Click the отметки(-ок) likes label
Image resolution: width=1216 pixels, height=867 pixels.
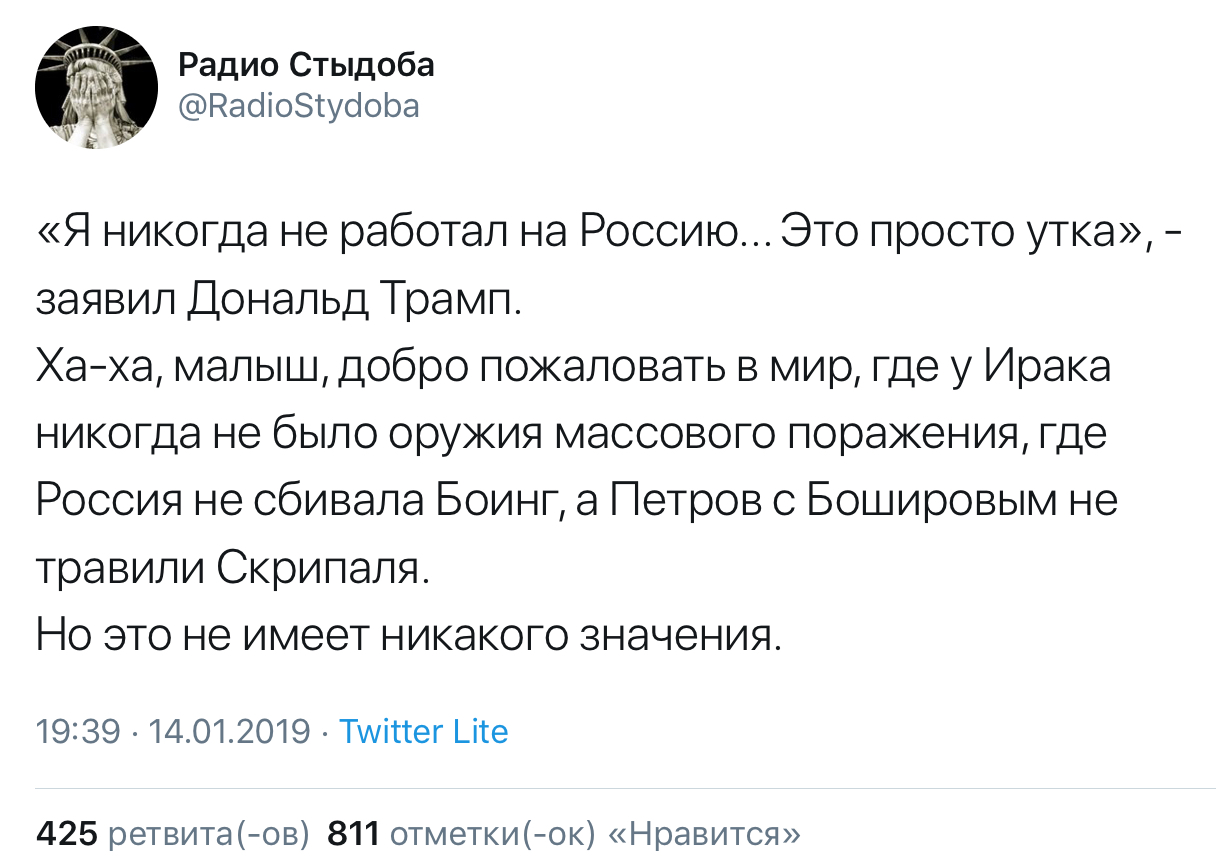pos(493,832)
